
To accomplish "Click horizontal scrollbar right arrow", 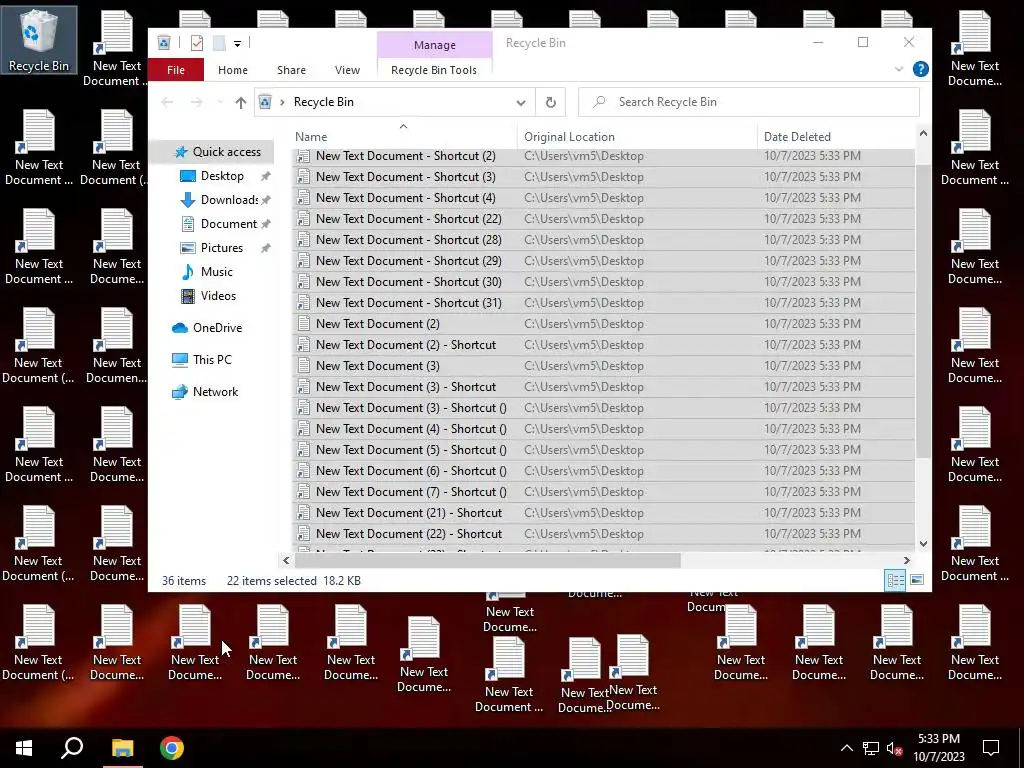I will 906,560.
